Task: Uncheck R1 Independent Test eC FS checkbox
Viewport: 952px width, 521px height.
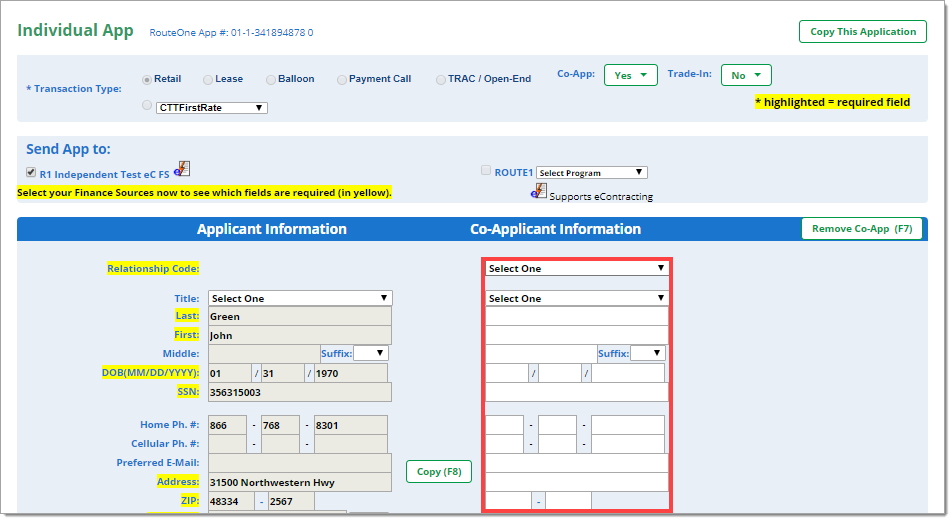Action: click(31, 173)
